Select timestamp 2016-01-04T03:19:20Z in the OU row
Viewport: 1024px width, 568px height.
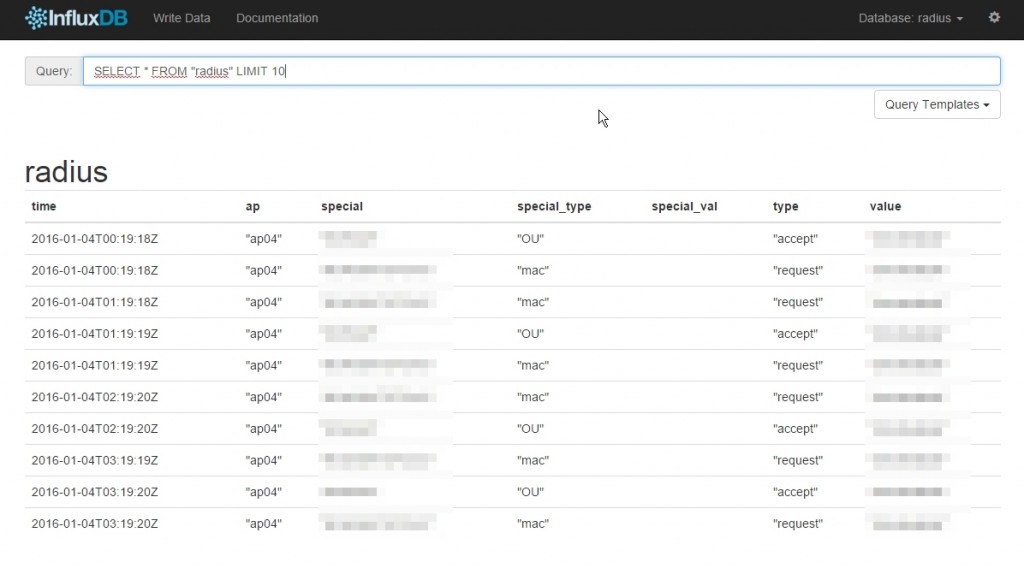95,492
